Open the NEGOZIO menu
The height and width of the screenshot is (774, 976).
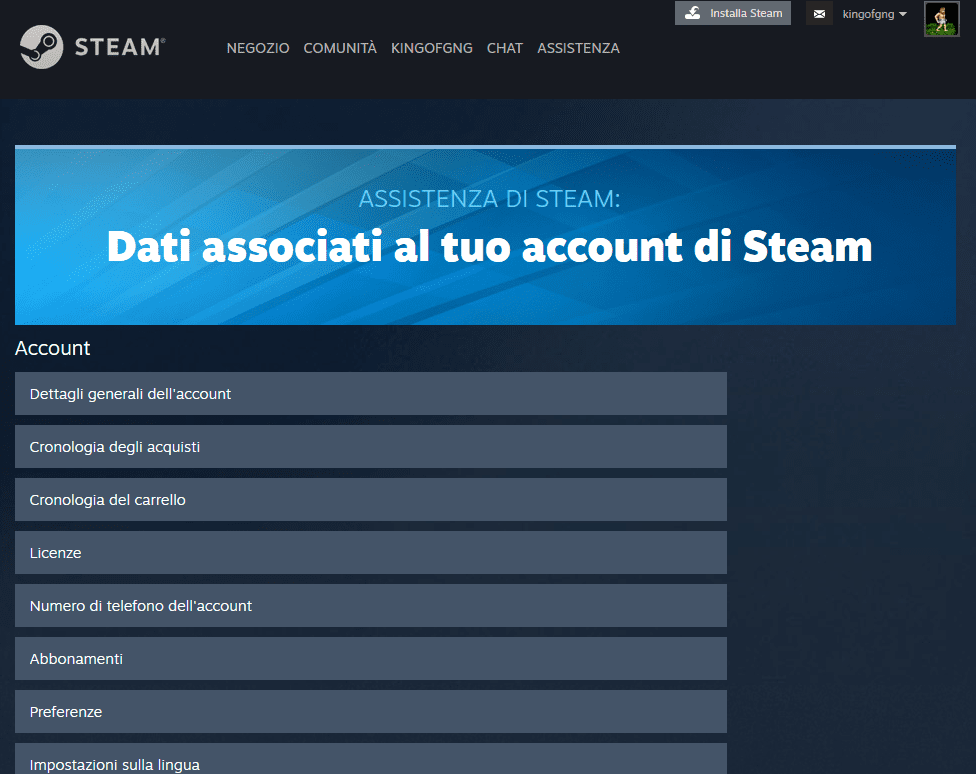pos(258,48)
